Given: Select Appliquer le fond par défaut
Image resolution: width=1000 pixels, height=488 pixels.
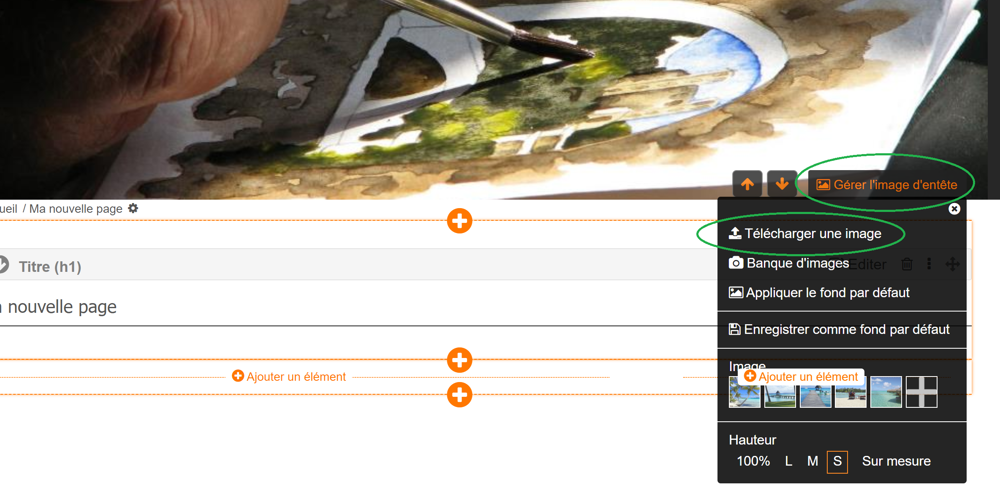Looking at the screenshot, I should pos(819,293).
